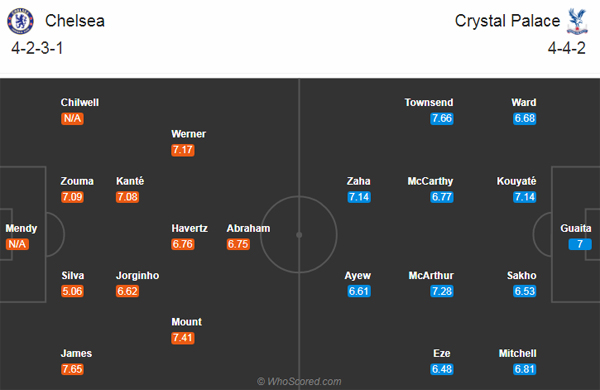Click Townsend's 7.66 rating badge
The image size is (600, 390).
point(442,119)
